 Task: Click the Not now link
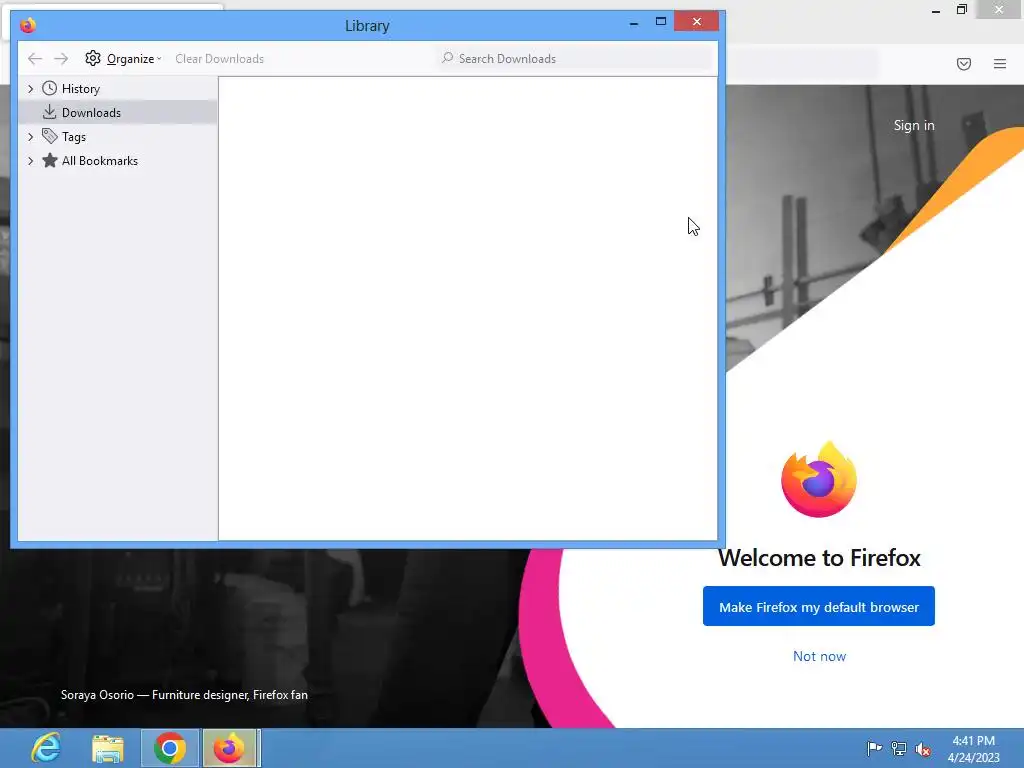click(819, 656)
